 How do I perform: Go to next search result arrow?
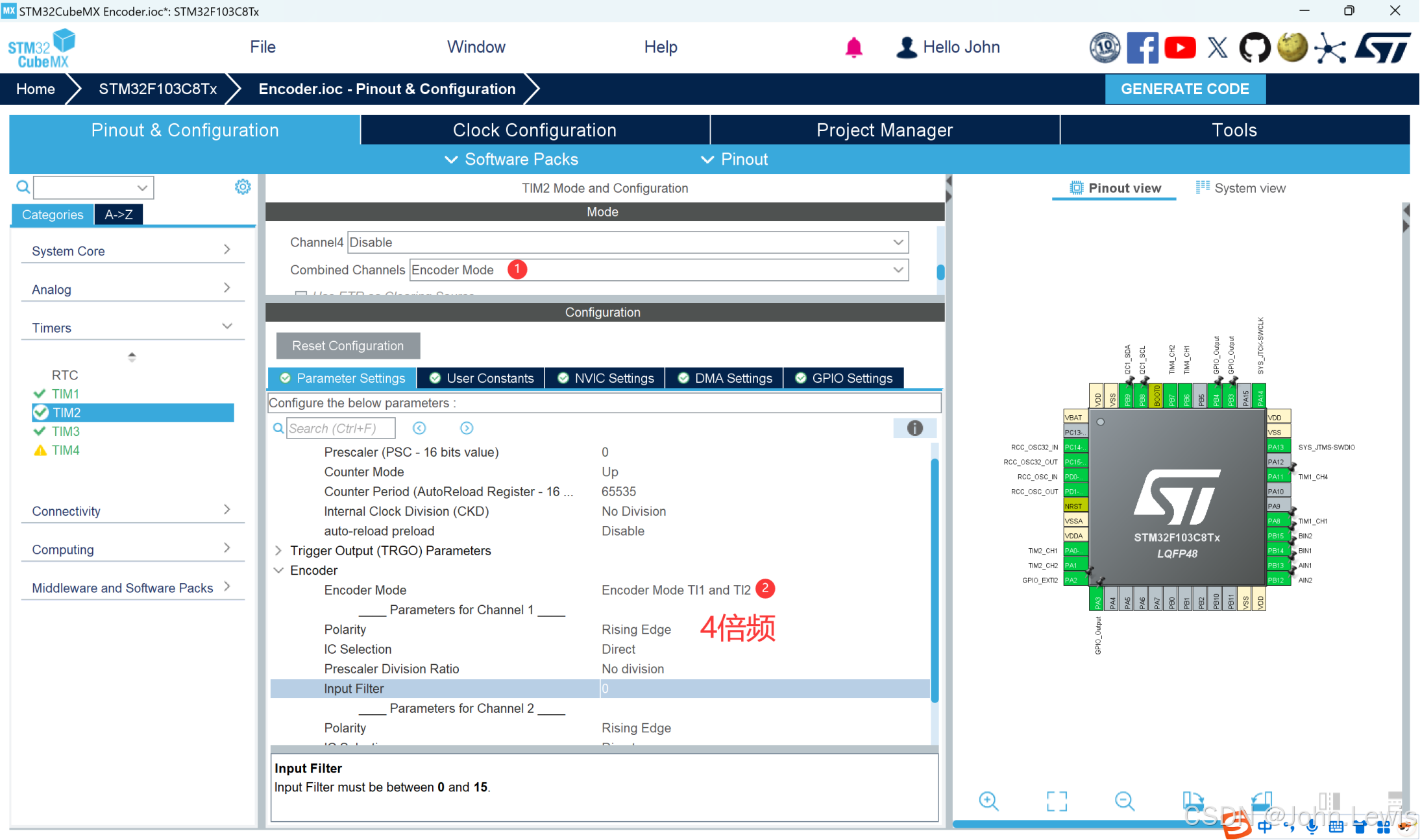(467, 428)
